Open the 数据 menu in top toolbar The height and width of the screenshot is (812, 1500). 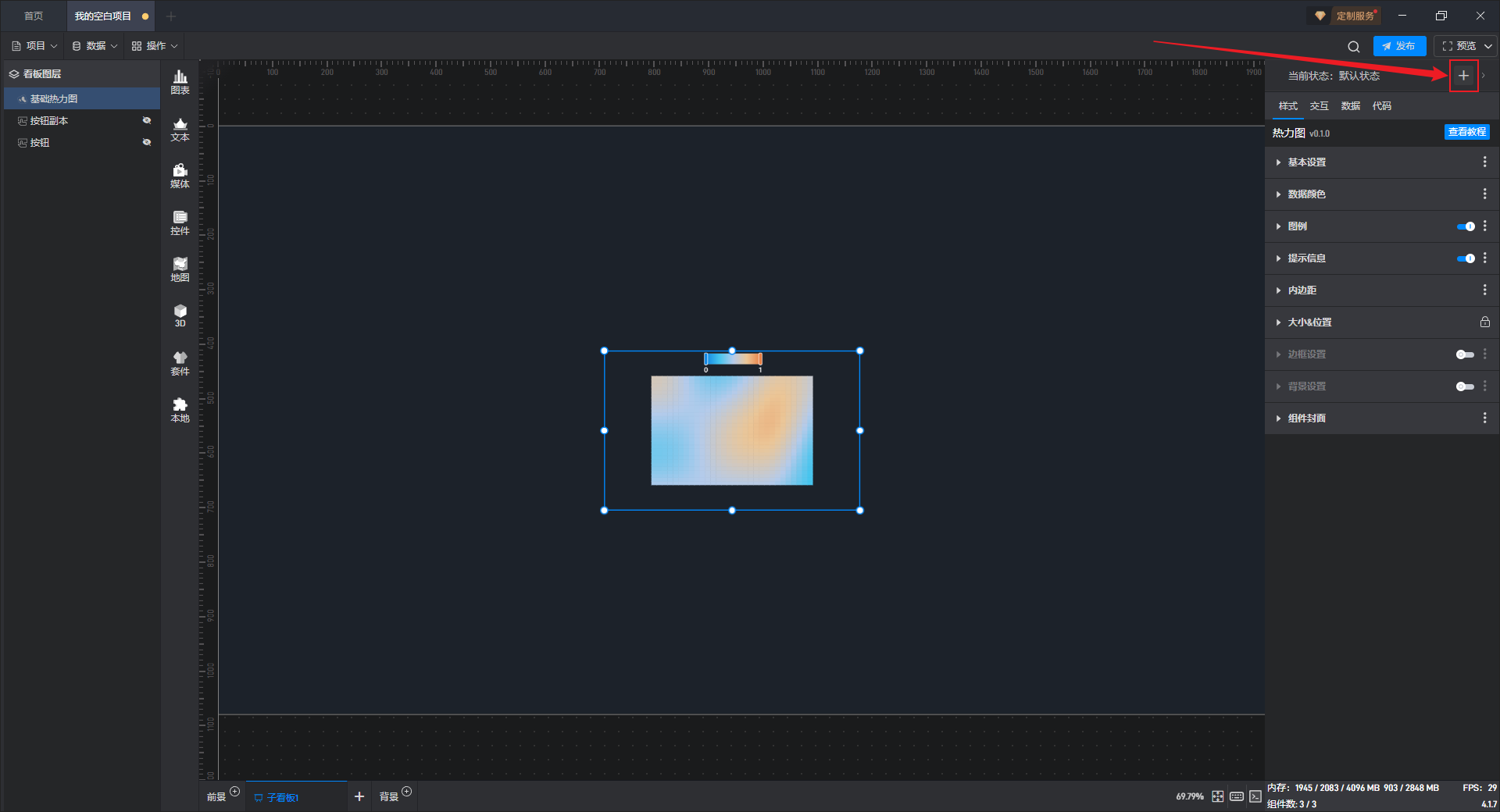coord(95,46)
